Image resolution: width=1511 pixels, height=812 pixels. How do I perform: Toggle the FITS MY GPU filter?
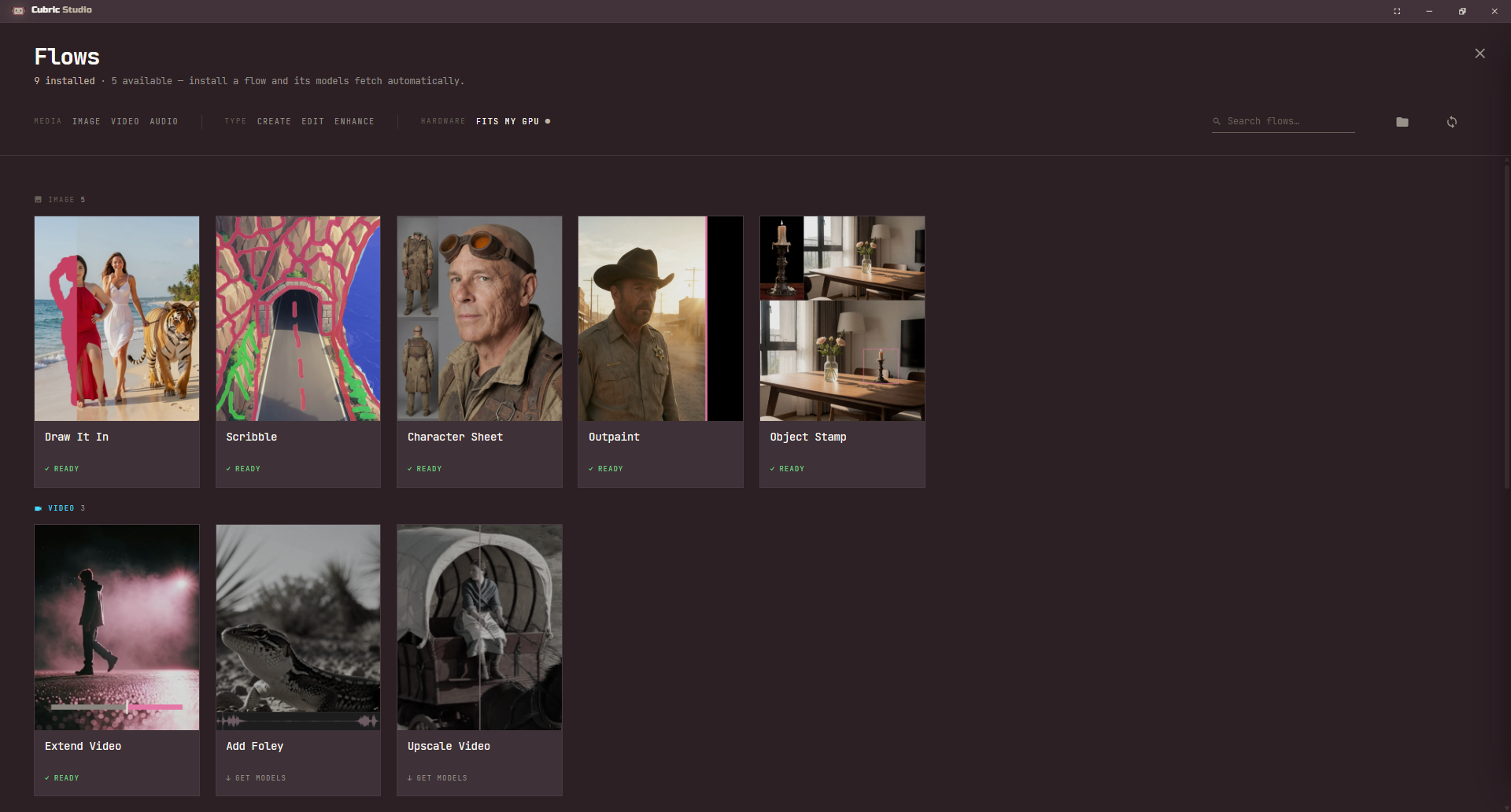[512, 121]
